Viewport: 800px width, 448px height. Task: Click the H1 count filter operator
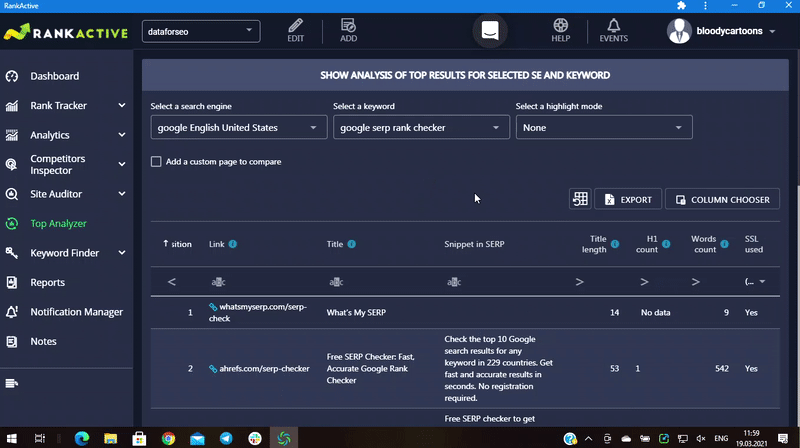[x=644, y=282]
